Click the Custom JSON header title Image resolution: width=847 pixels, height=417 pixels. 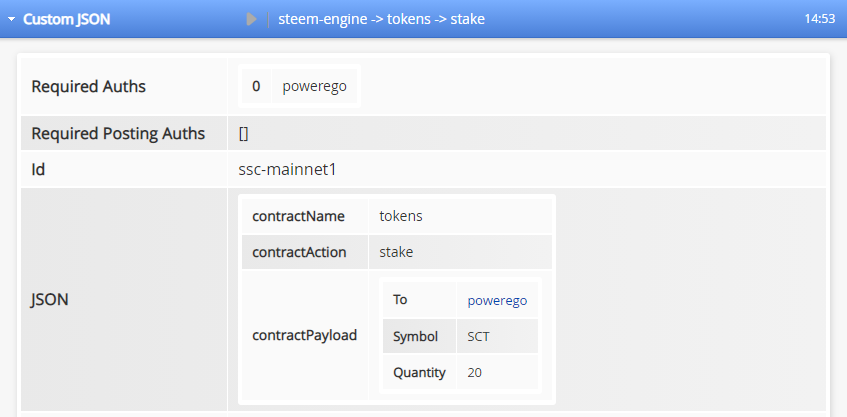pyautogui.click(x=66, y=19)
